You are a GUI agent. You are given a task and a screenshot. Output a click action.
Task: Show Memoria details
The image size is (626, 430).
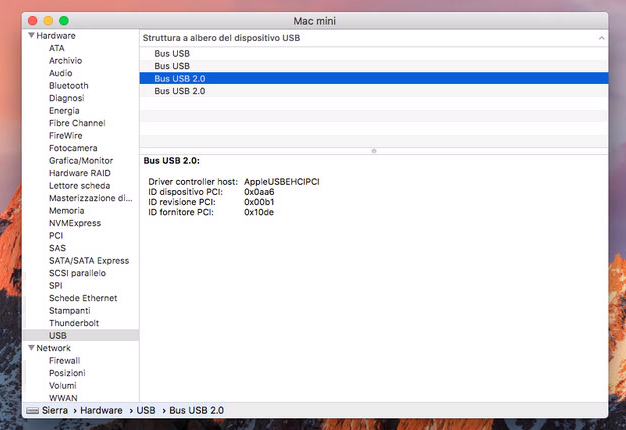(x=67, y=210)
